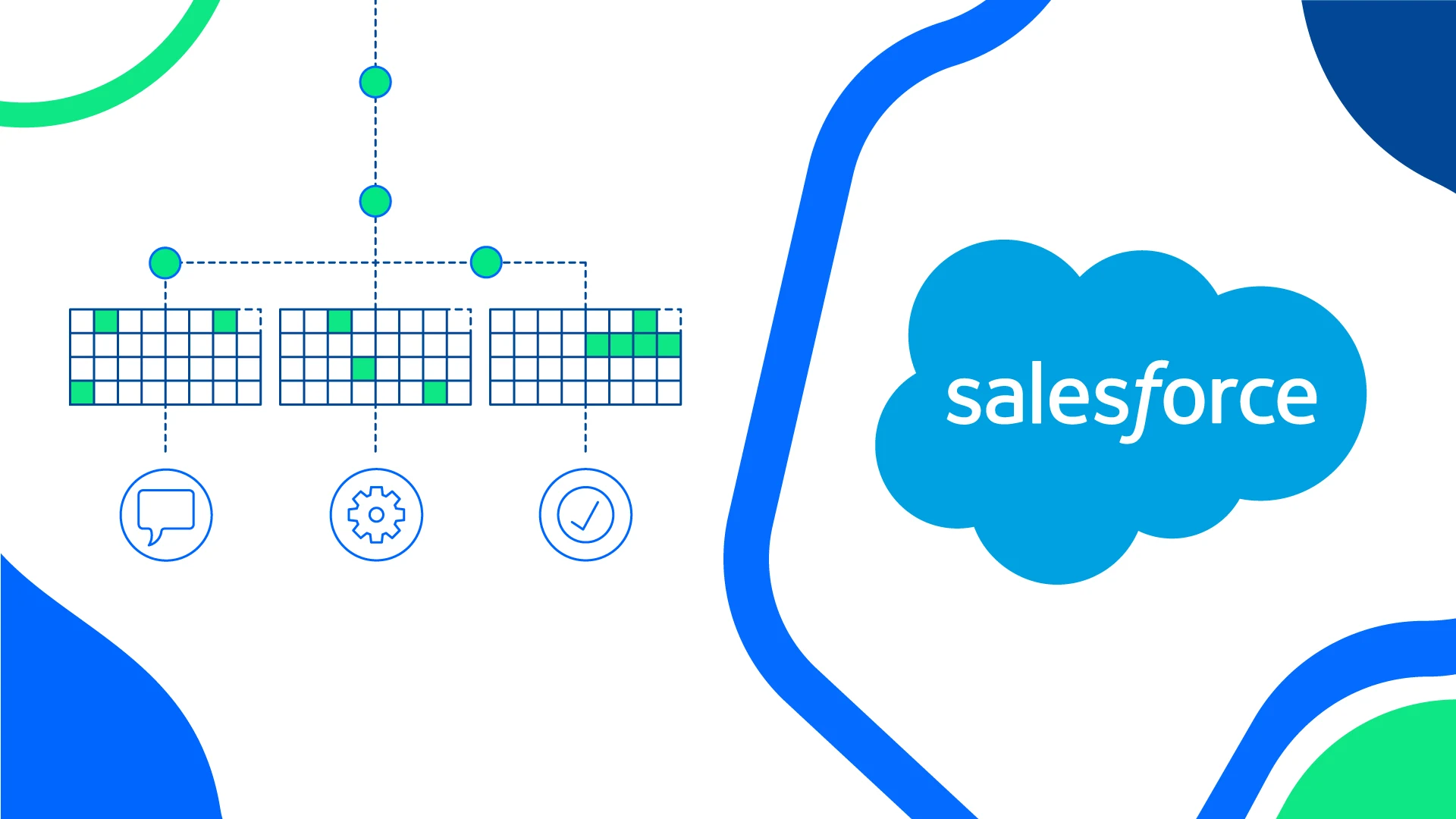Click the left green node connector
The height and width of the screenshot is (819, 1456).
pyautogui.click(x=163, y=262)
